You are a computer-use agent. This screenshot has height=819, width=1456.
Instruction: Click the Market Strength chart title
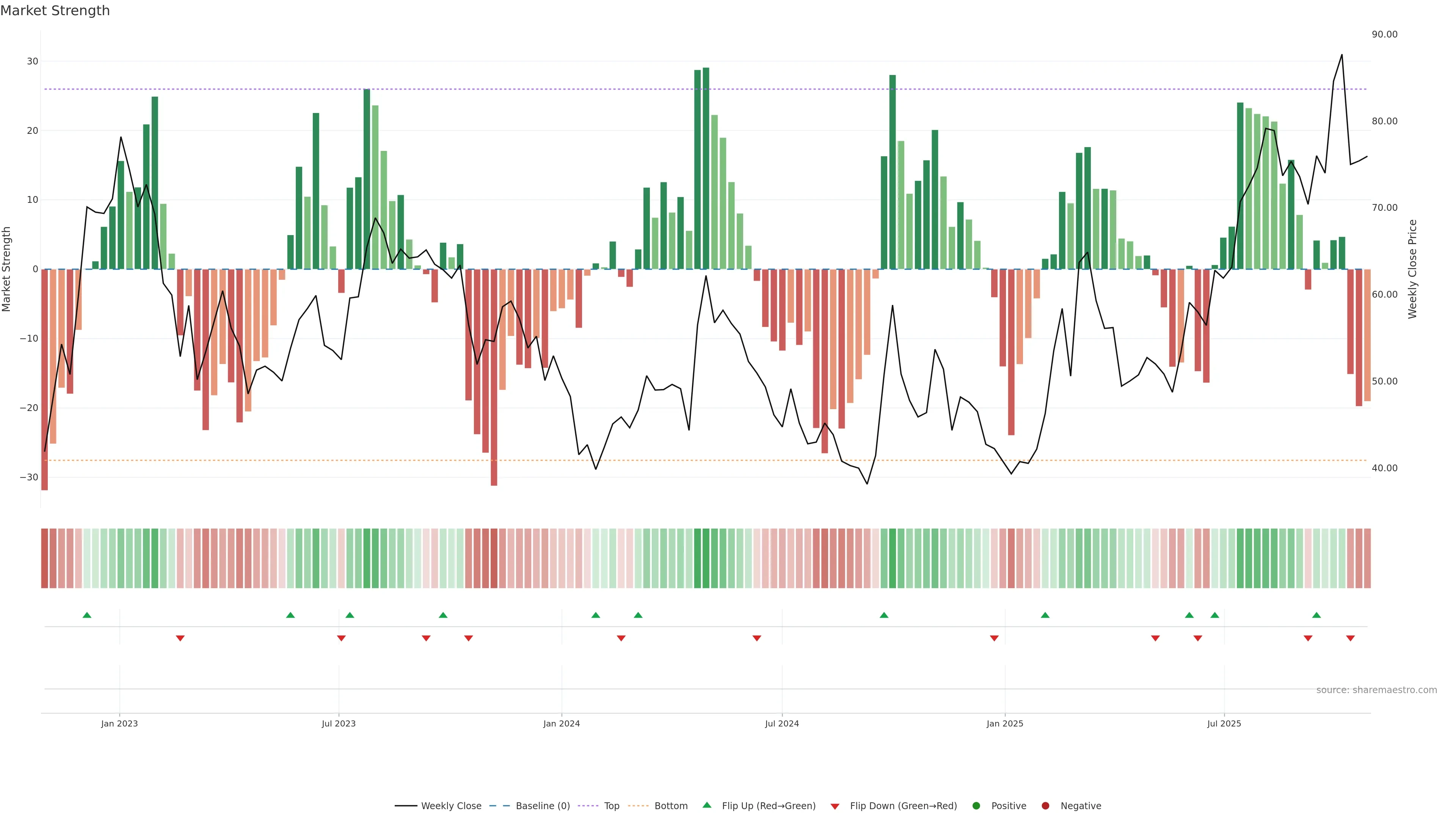[x=55, y=11]
